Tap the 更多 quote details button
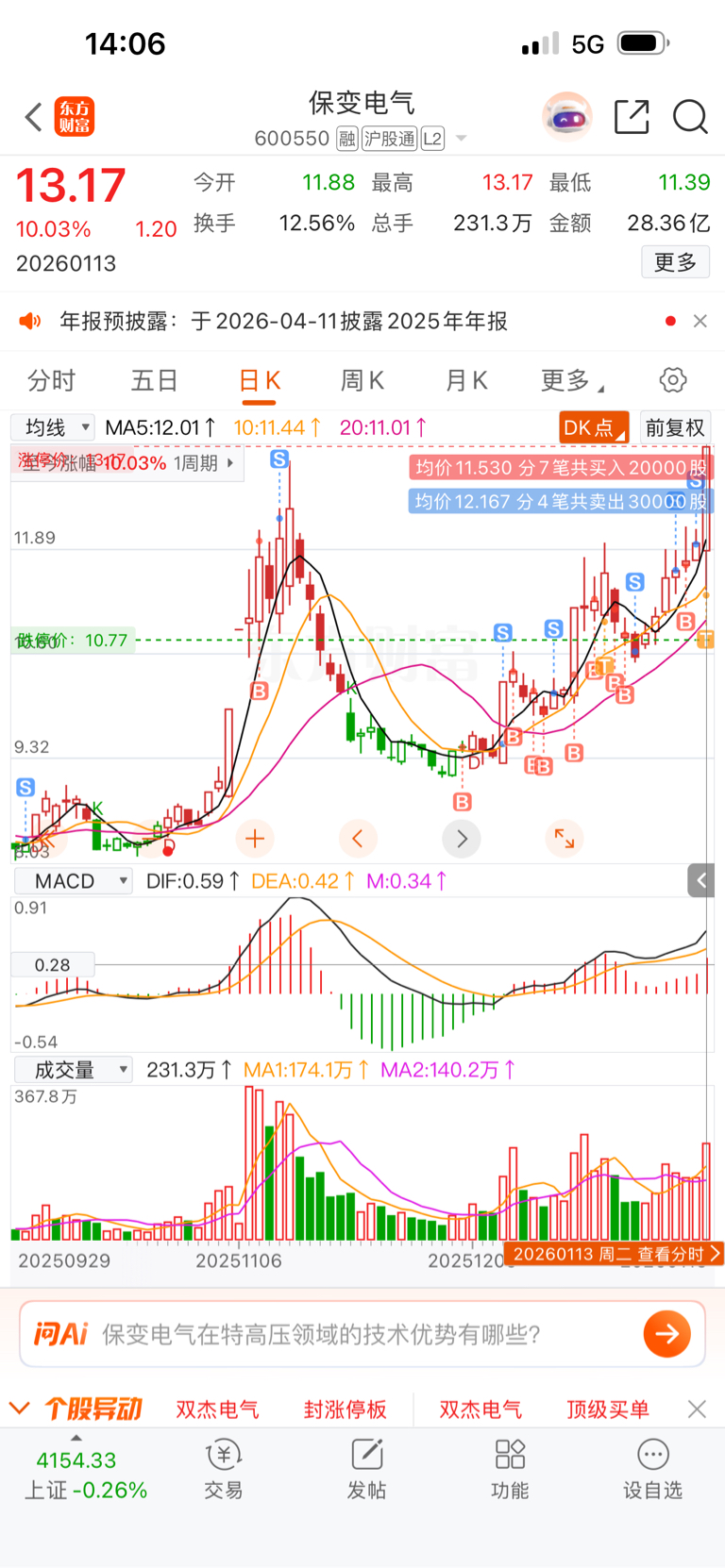725x1568 pixels. (676, 262)
